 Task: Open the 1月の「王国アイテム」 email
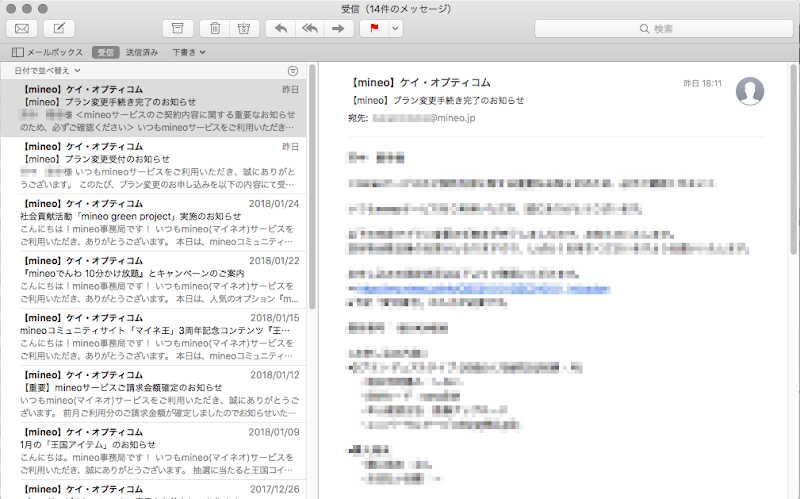[x=153, y=451]
